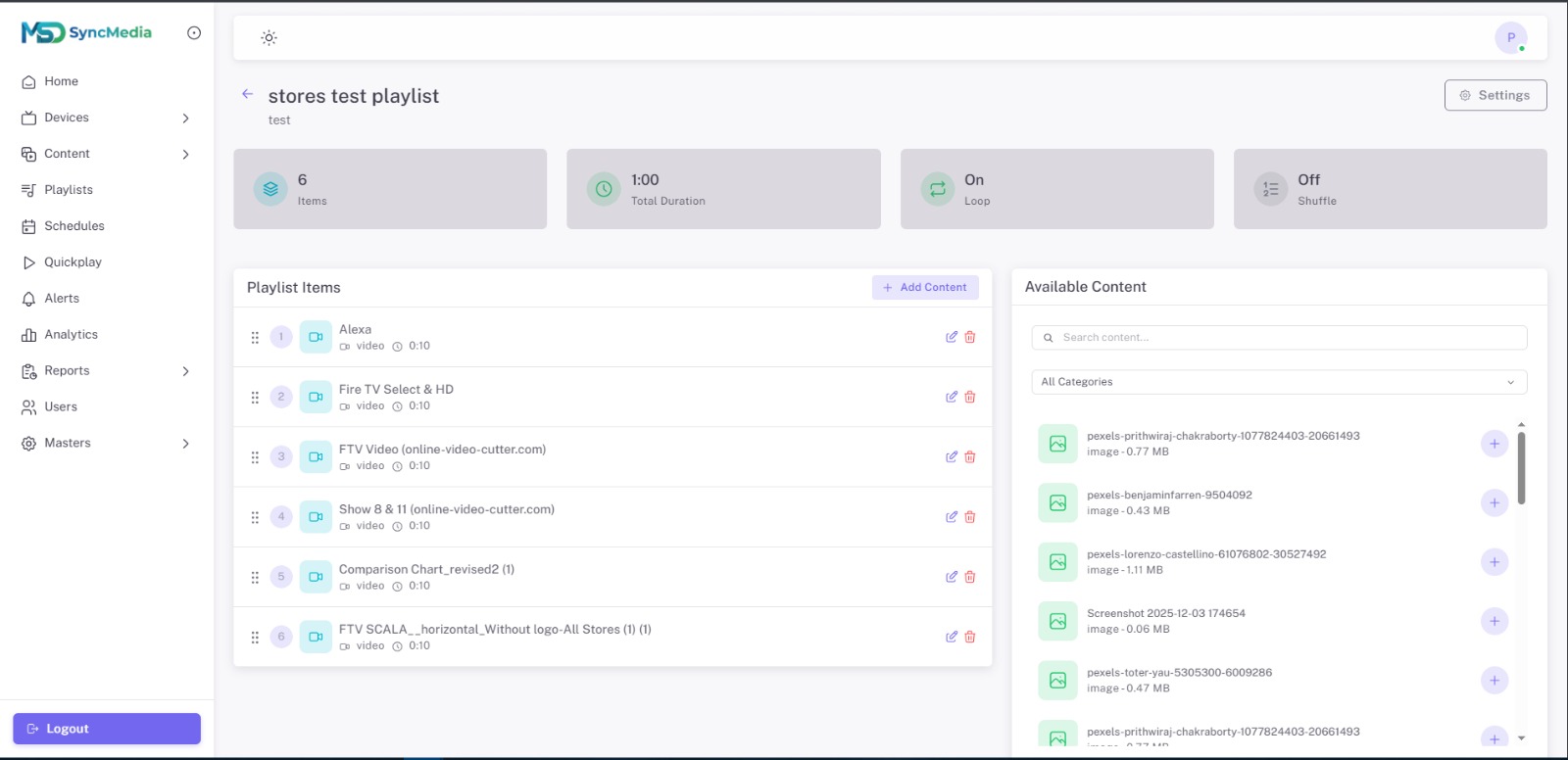This screenshot has height=760, width=1568.
Task: Click the scrollbar up arrow
Action: point(1521,425)
